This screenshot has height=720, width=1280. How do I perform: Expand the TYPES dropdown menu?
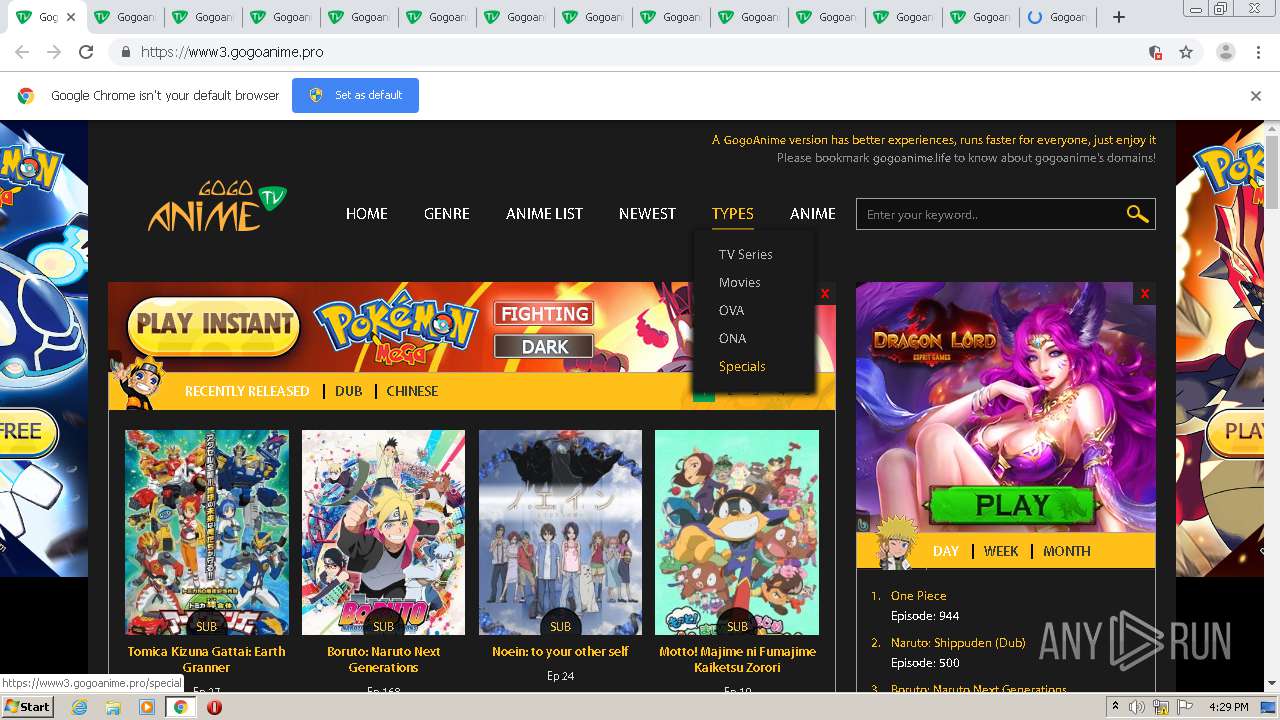click(x=733, y=213)
